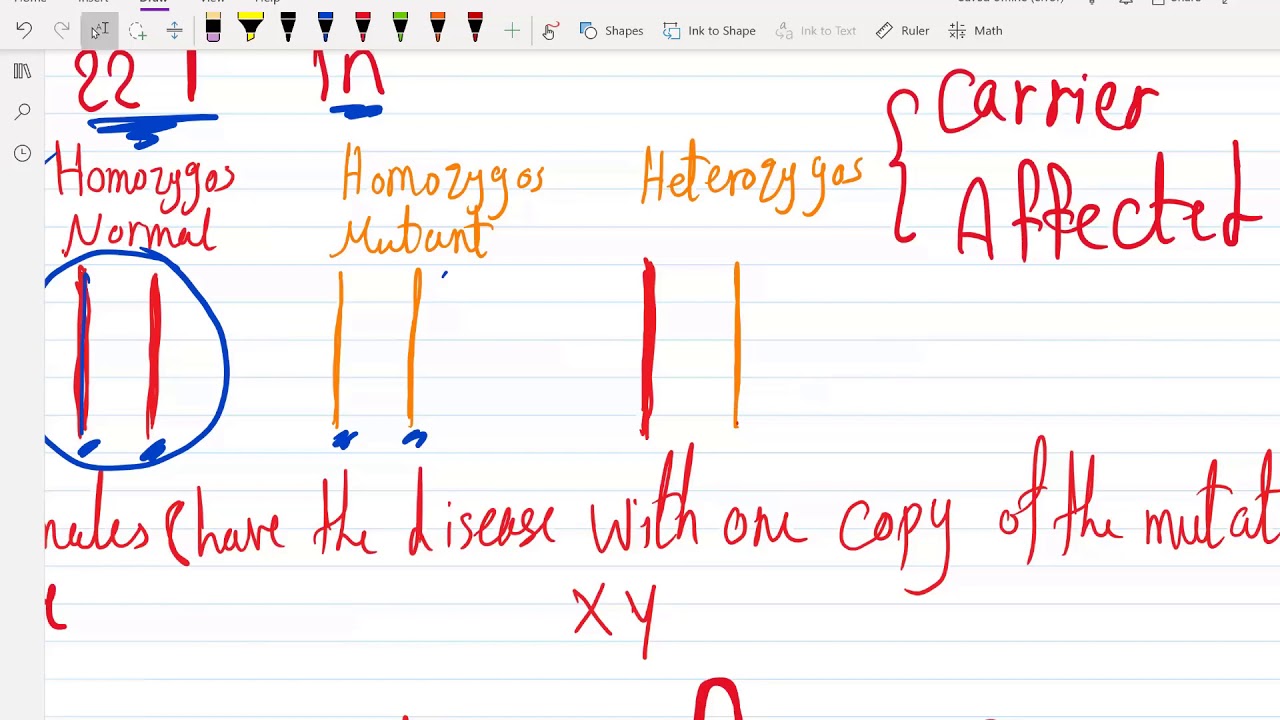This screenshot has height=720, width=1280.
Task: Switch to the Draw tab
Action: 153,3
